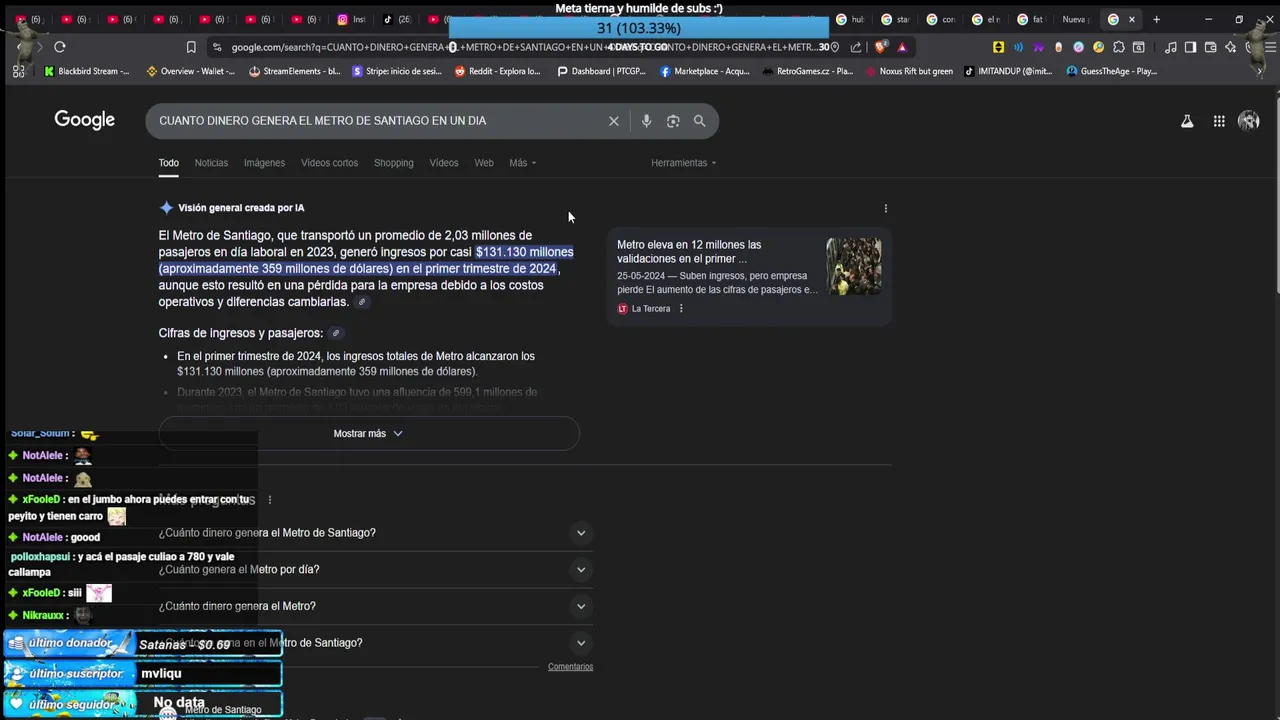
Task: Open the Stripe: inicio de sesi... bookmark
Action: pyautogui.click(x=395, y=71)
